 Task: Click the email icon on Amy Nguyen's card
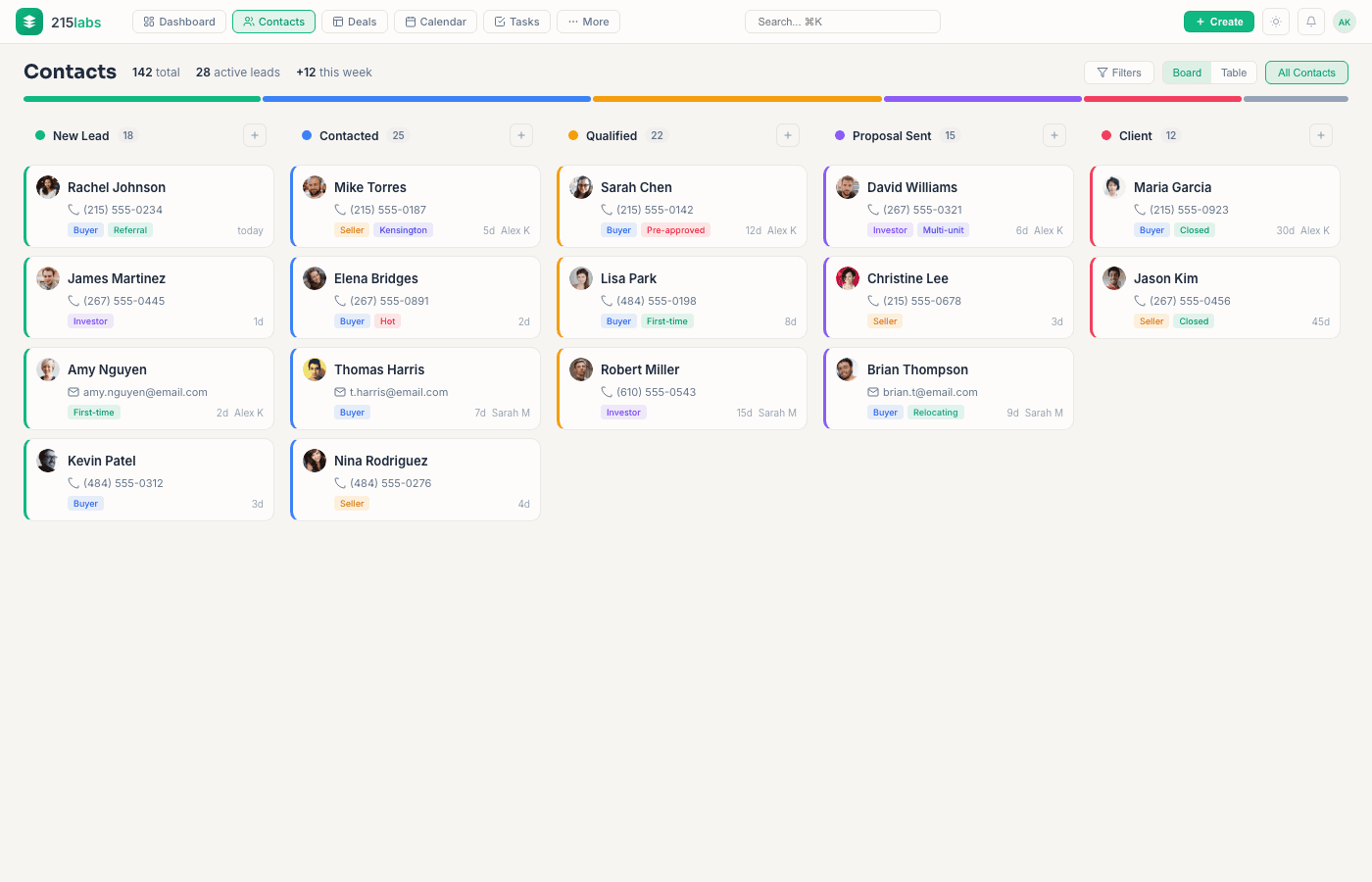75,392
